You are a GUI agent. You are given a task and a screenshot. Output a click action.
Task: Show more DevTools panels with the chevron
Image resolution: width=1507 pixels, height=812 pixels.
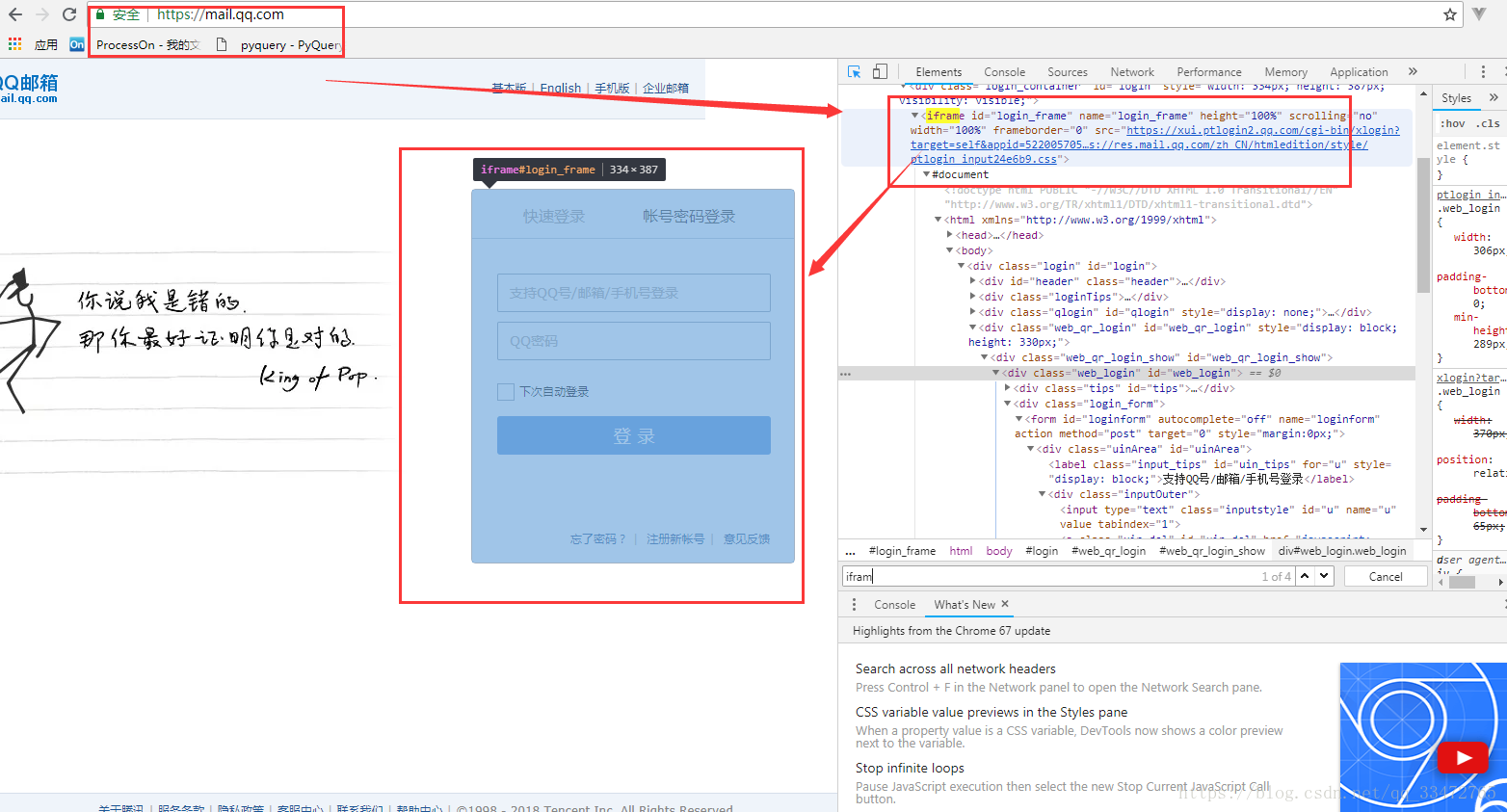1413,71
